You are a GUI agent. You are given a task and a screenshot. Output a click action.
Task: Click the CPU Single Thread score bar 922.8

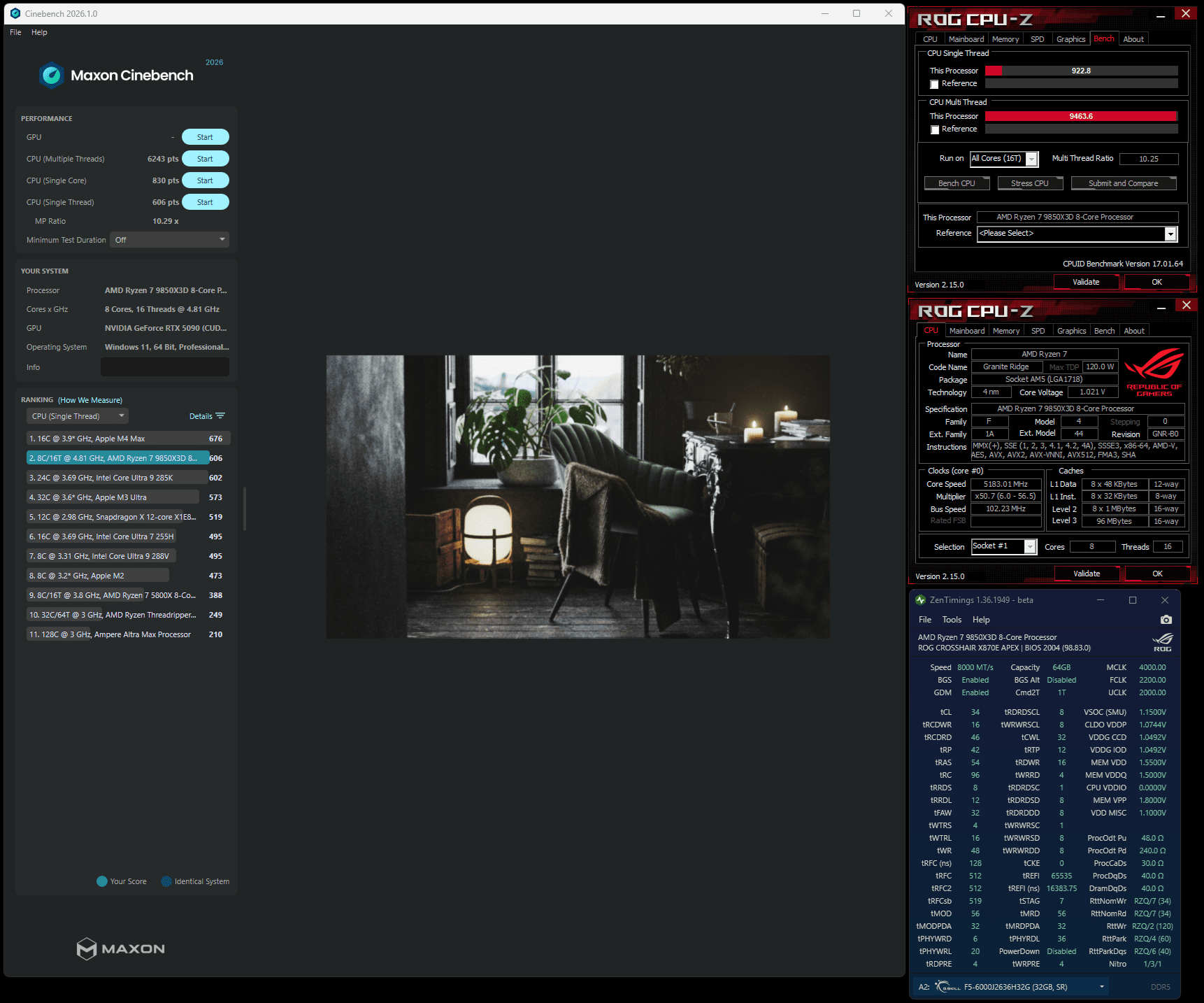point(1081,71)
